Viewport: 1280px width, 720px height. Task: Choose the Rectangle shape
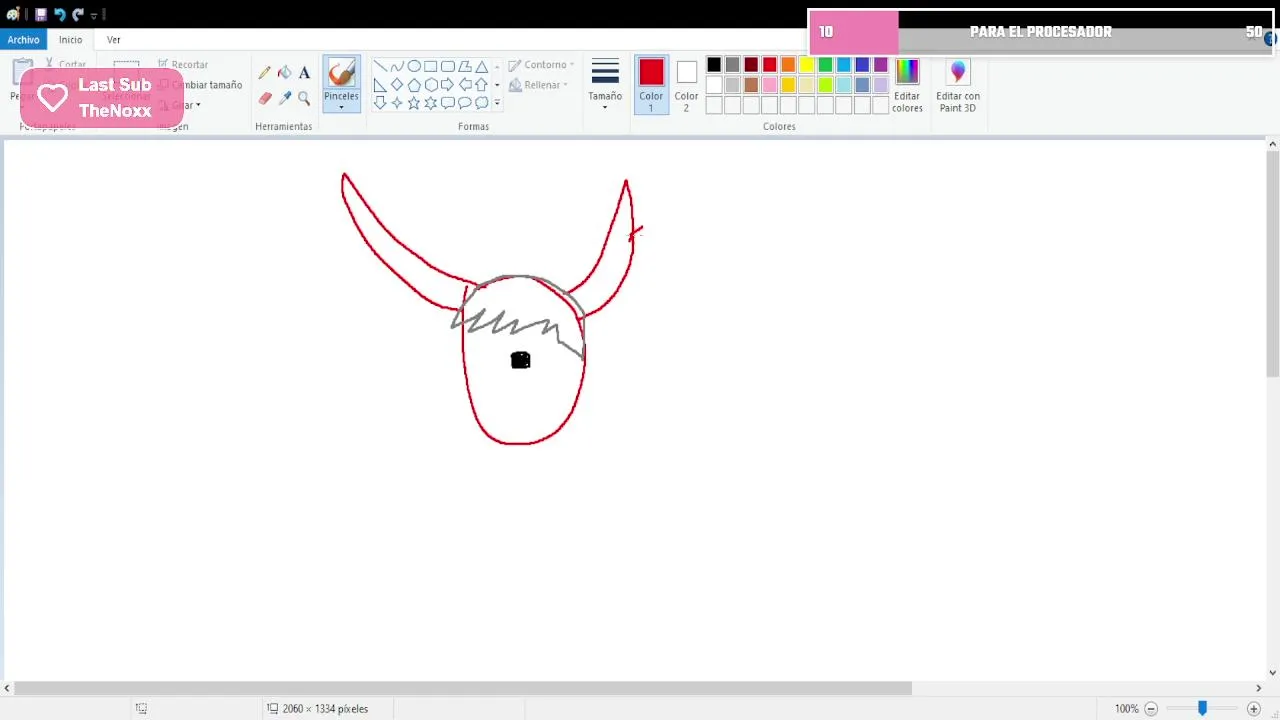[x=431, y=67]
